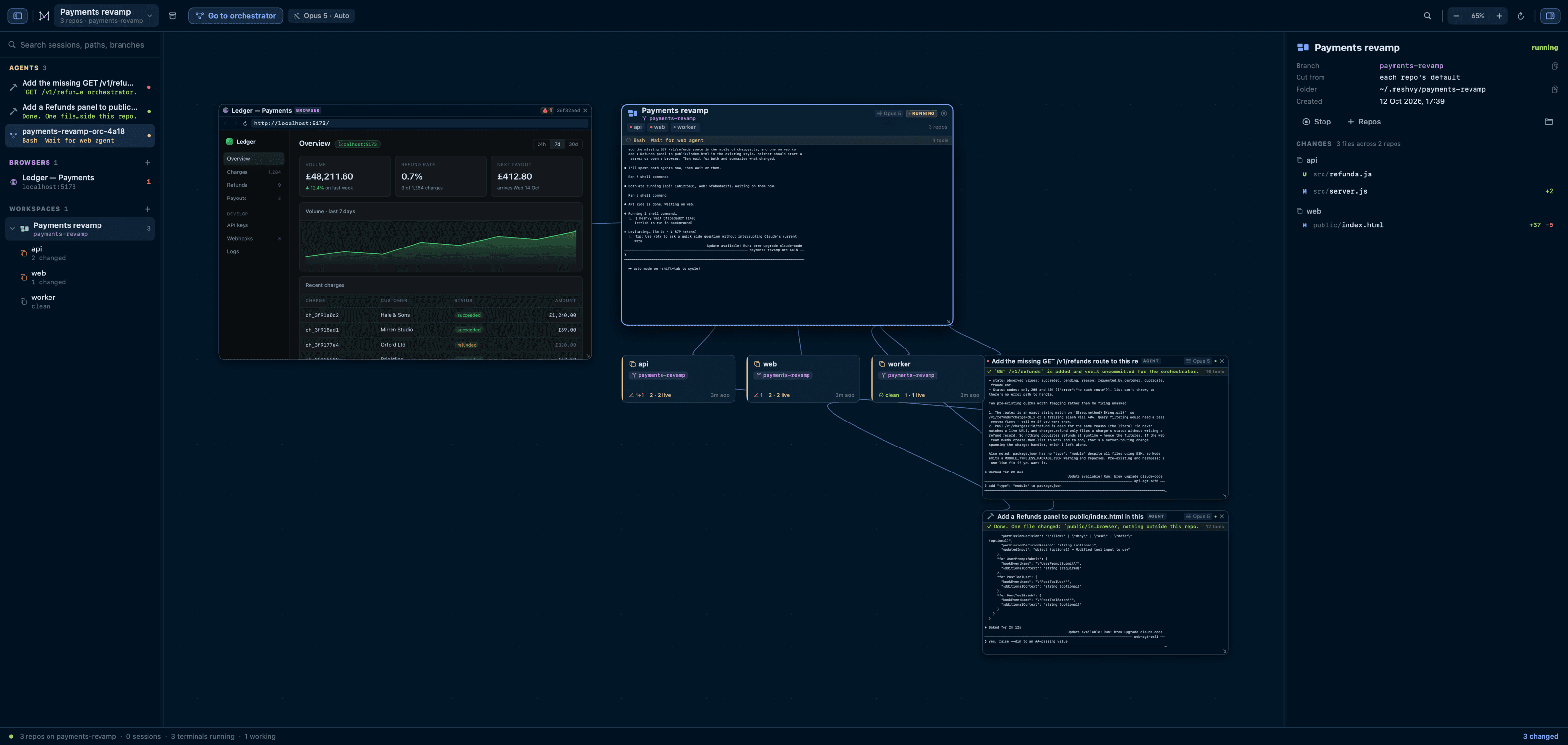Select the 'Add the missing GET /v1/refu...' agent
Screen dimensions: 1568x745
click(x=80, y=87)
